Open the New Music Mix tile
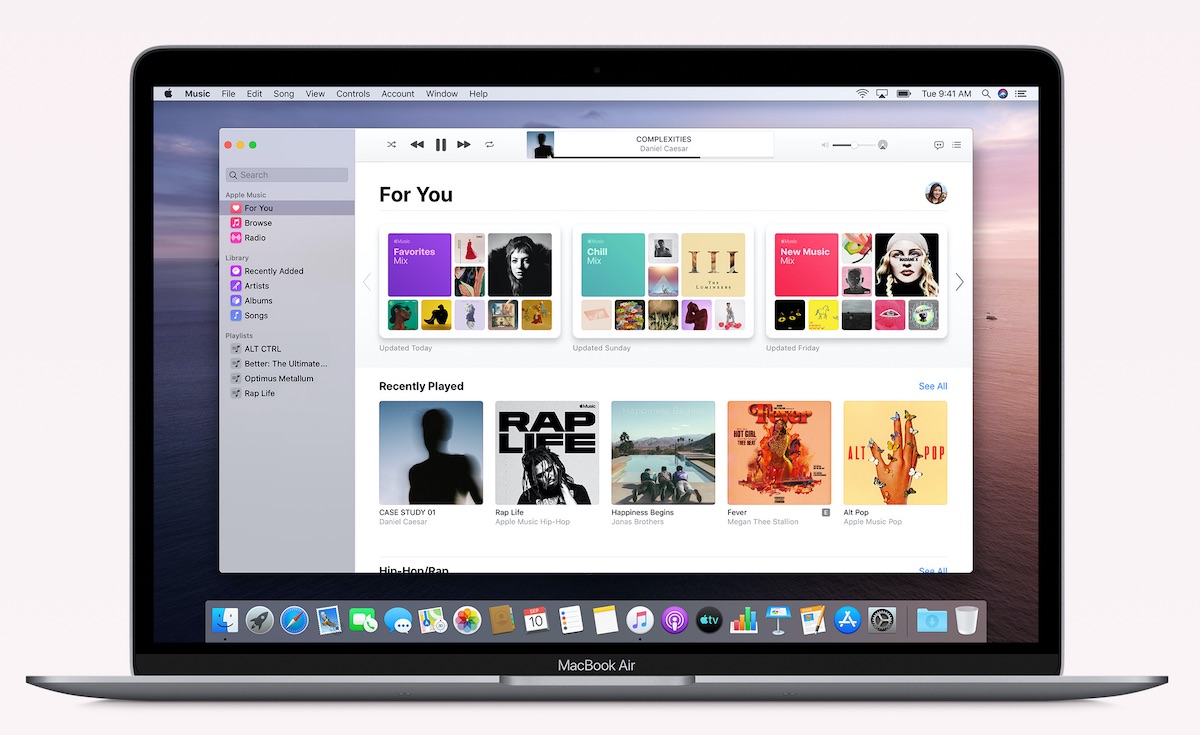1200x735 pixels. pos(806,265)
